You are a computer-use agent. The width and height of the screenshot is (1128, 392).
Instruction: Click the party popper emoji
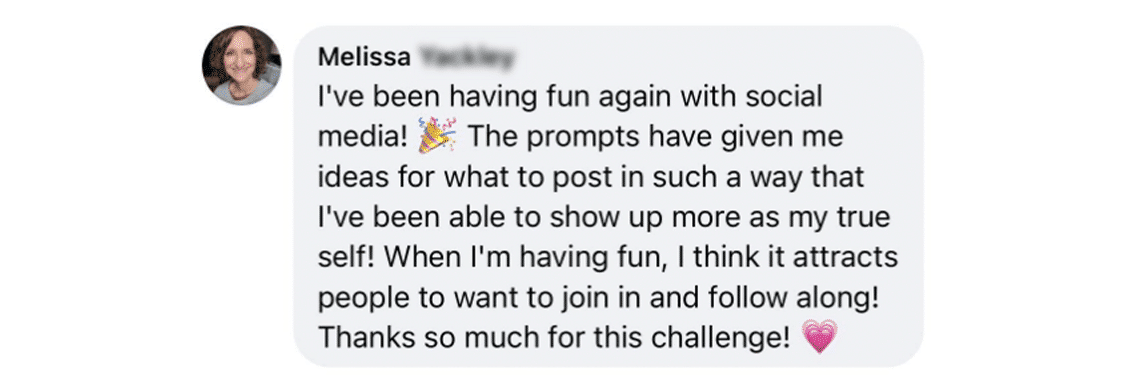(437, 137)
